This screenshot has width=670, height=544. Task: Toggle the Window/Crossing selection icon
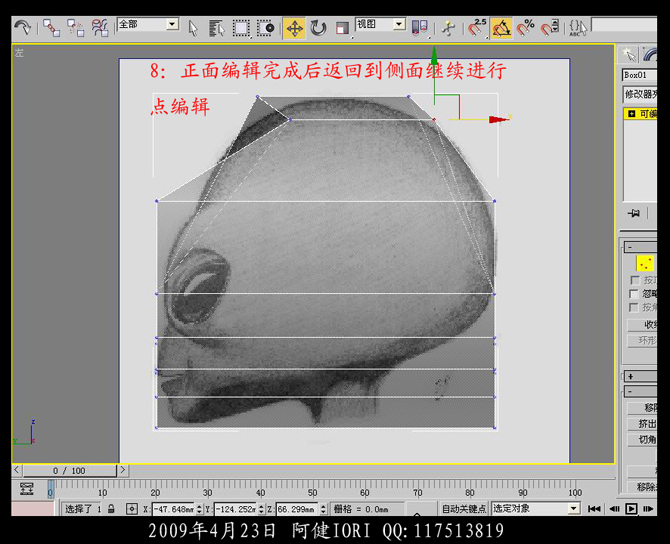coord(266,28)
